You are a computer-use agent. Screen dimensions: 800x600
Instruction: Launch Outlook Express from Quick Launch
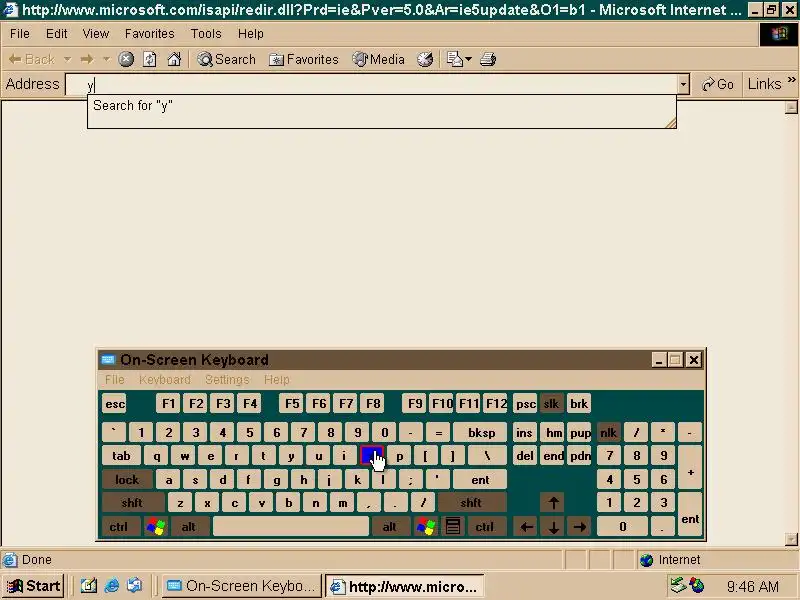pos(135,586)
